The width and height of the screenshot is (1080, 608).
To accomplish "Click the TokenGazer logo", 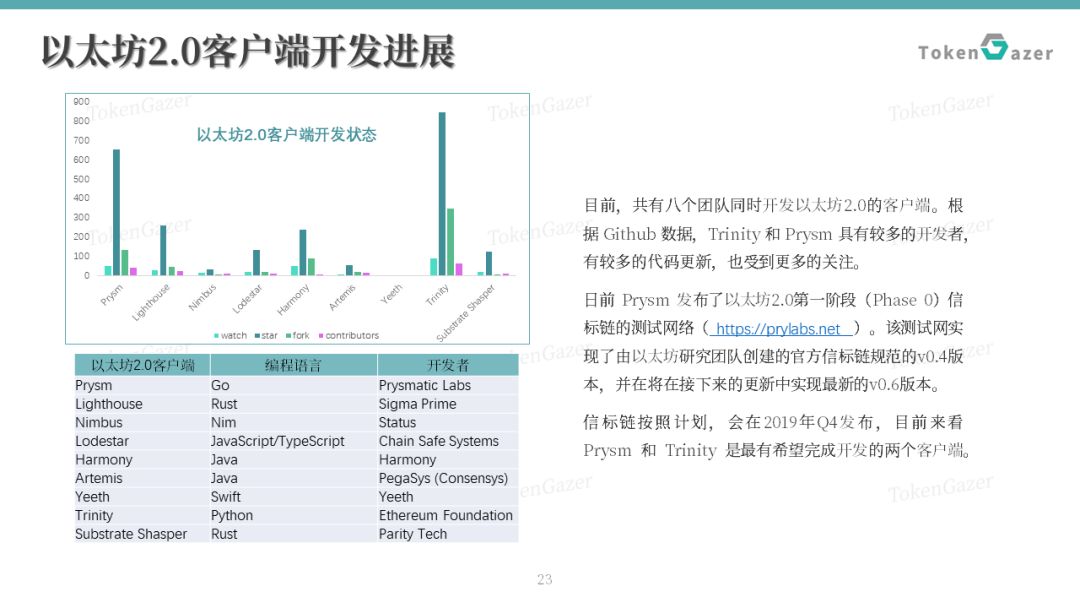I will pos(985,48).
